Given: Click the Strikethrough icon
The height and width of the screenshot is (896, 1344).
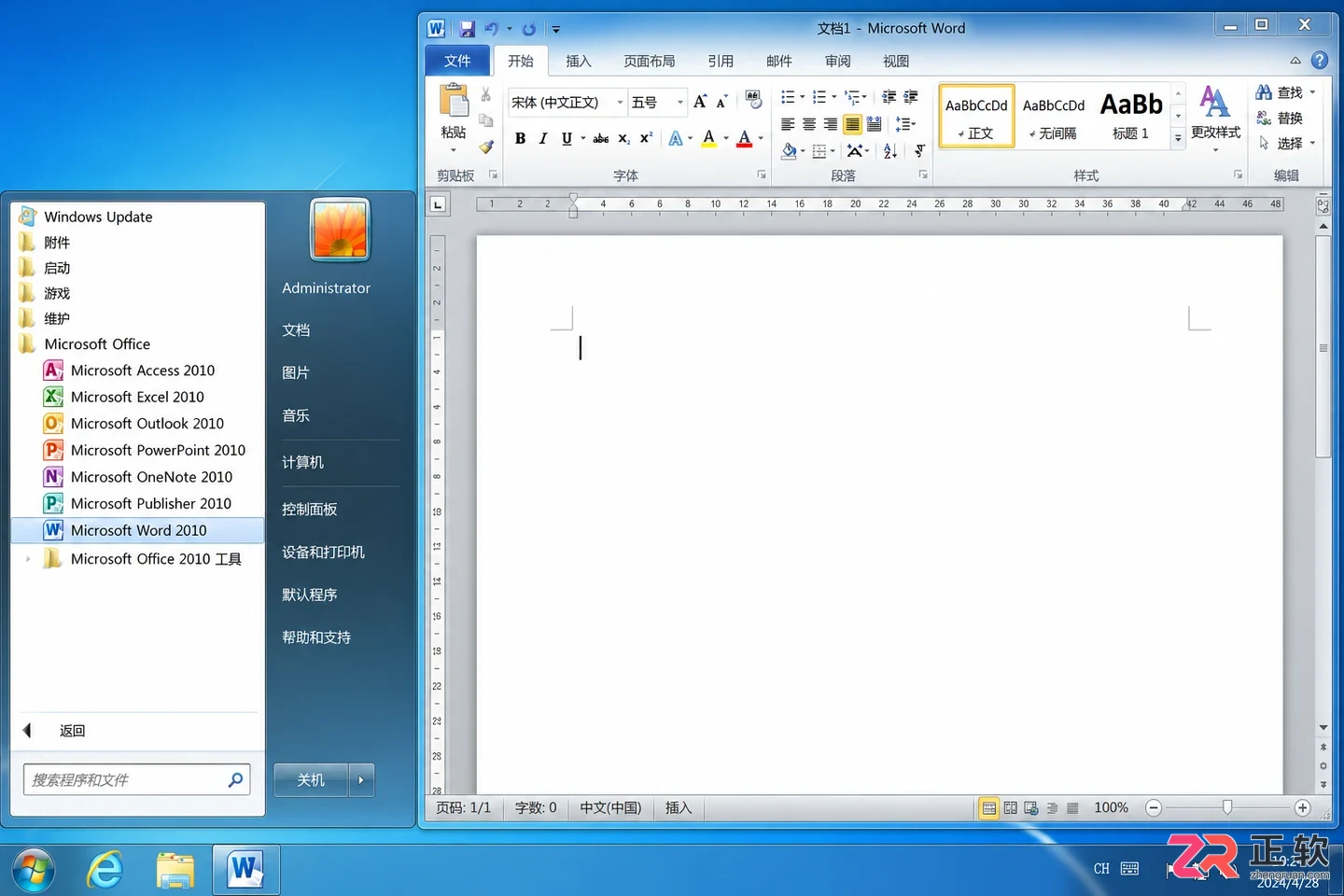Looking at the screenshot, I should [x=601, y=138].
